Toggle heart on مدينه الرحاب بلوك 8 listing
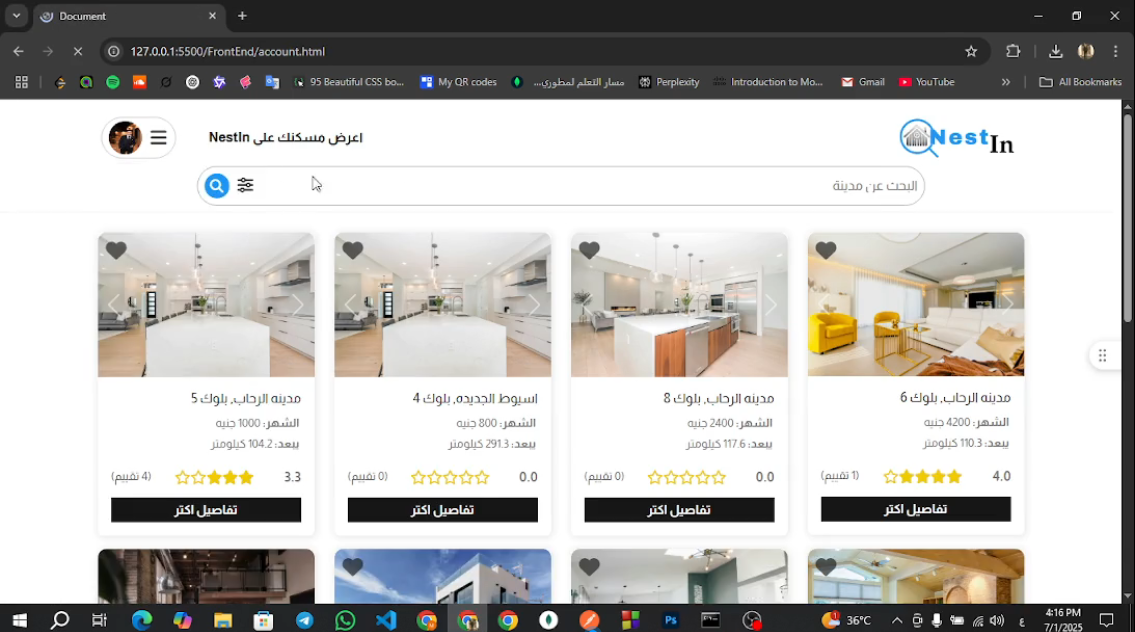The height and width of the screenshot is (632, 1135). click(x=589, y=250)
